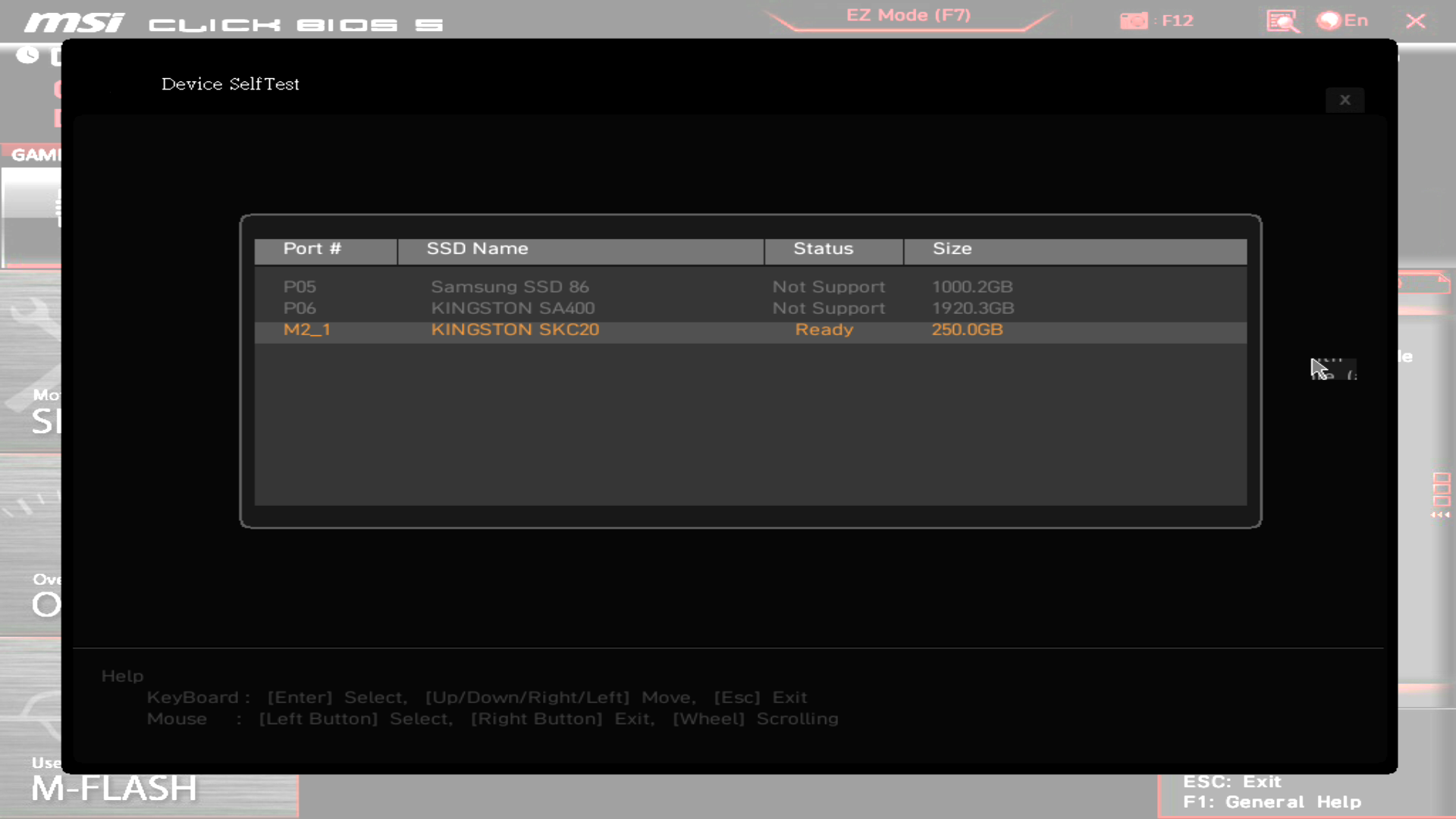The image size is (1456, 819).
Task: Click the MSI logo in the top-left corner
Action: (72, 22)
